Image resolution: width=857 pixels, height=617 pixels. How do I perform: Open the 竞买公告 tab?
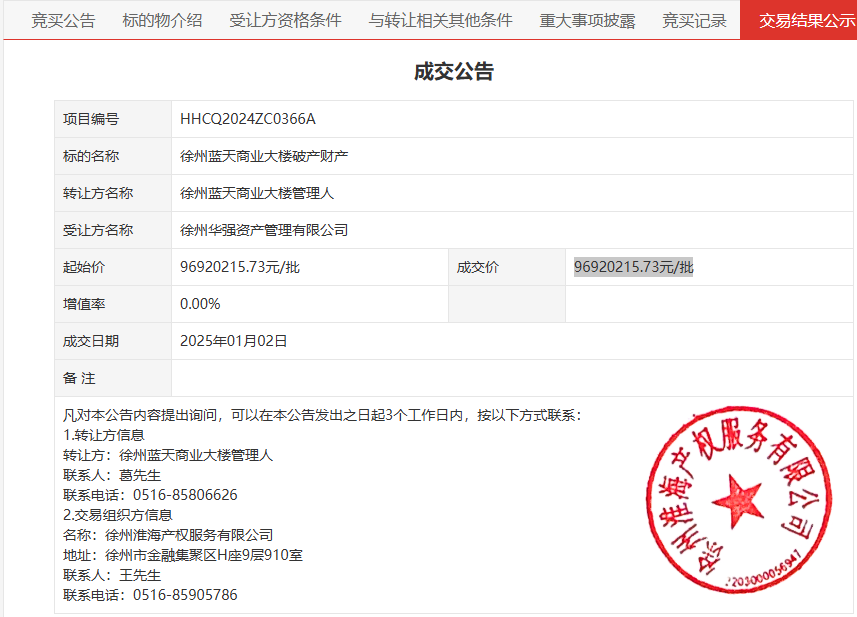pyautogui.click(x=63, y=21)
